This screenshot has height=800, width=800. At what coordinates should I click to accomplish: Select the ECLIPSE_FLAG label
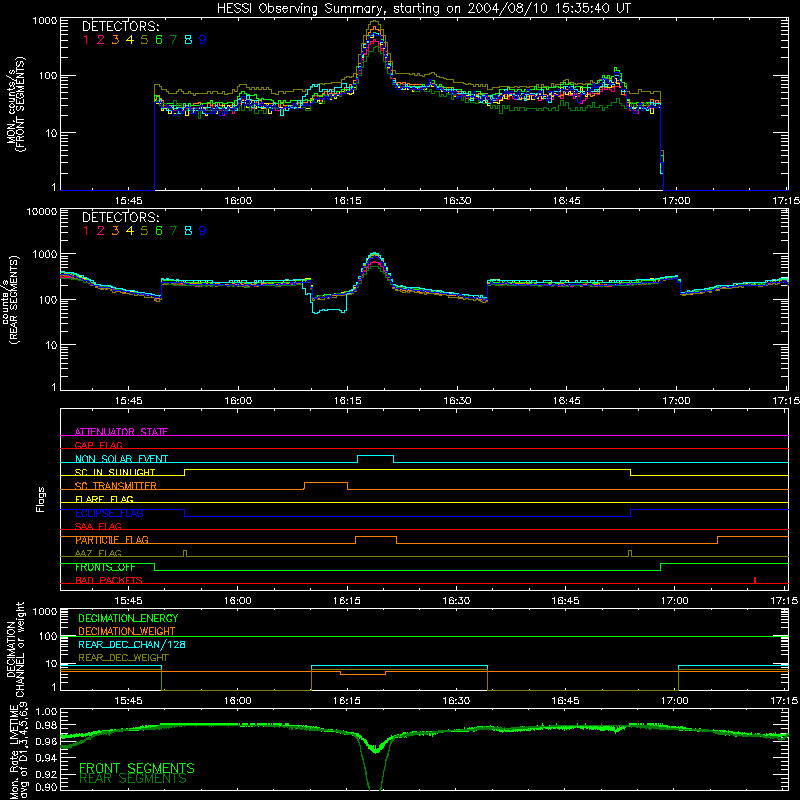[109, 513]
